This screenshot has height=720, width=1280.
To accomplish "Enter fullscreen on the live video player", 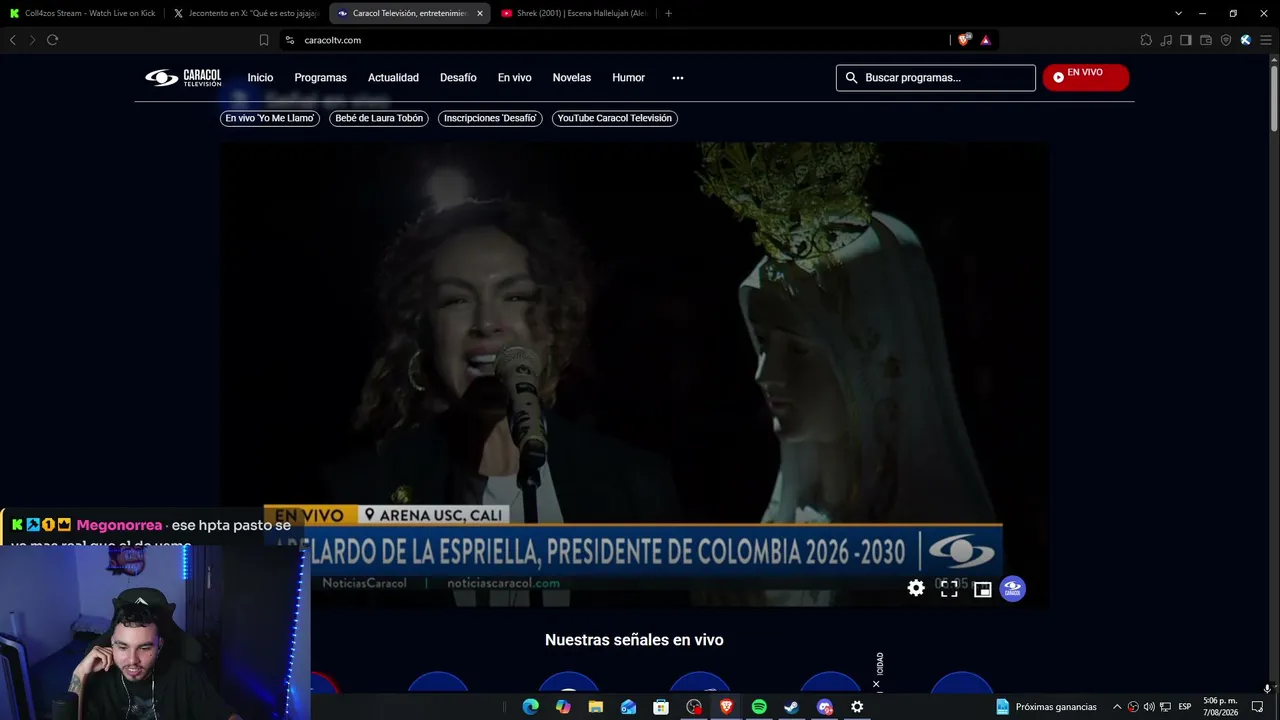I will (x=949, y=589).
